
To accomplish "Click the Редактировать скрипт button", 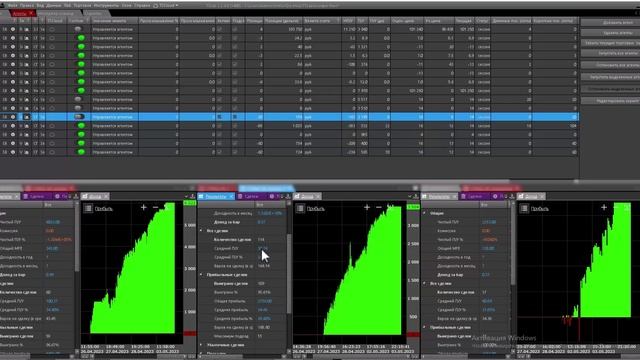I will [x=610, y=100].
